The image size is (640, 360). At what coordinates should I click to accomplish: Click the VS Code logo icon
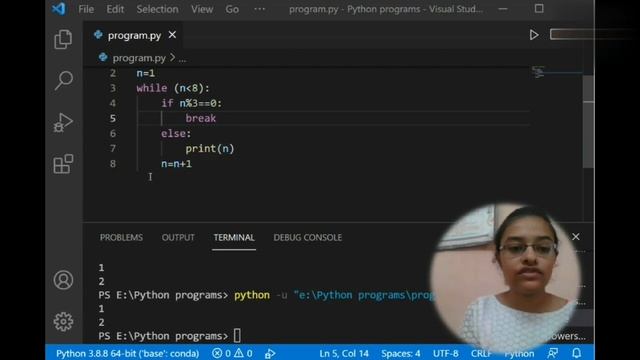tap(59, 9)
